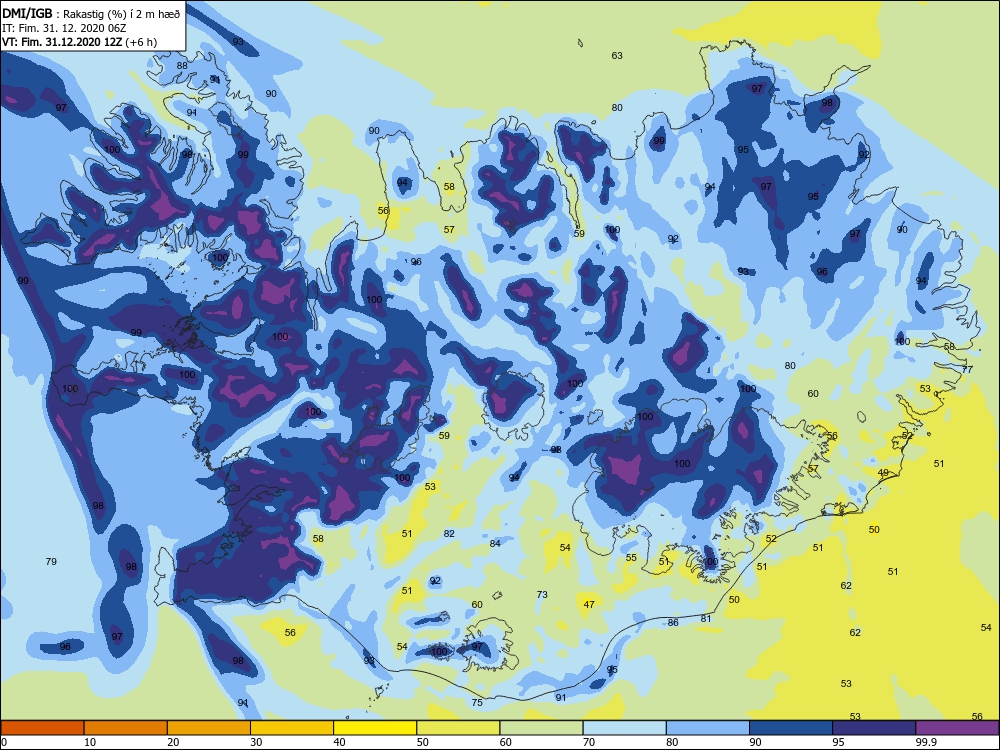The height and width of the screenshot is (750, 1000).
Task: Click the map humidity value '63'
Action: click(617, 55)
